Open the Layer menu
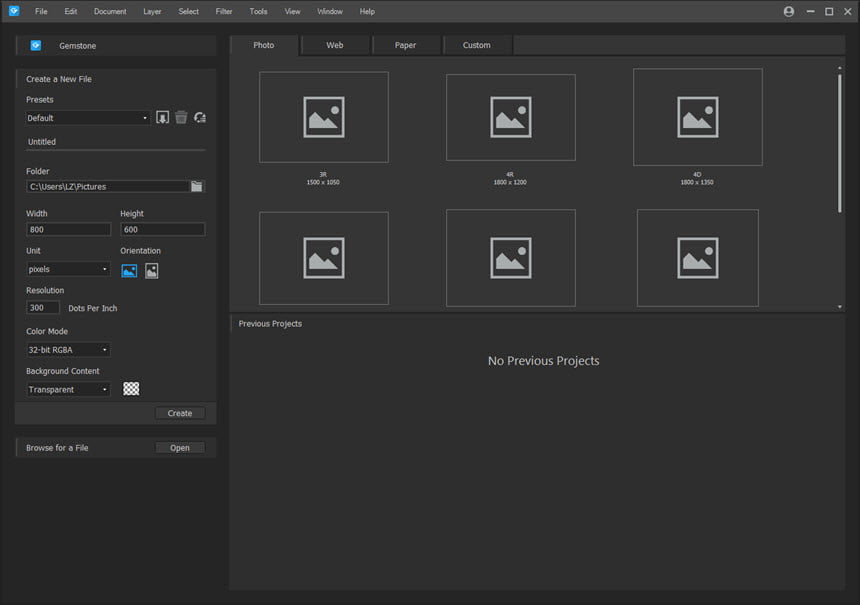This screenshot has width=860, height=605. (x=152, y=12)
